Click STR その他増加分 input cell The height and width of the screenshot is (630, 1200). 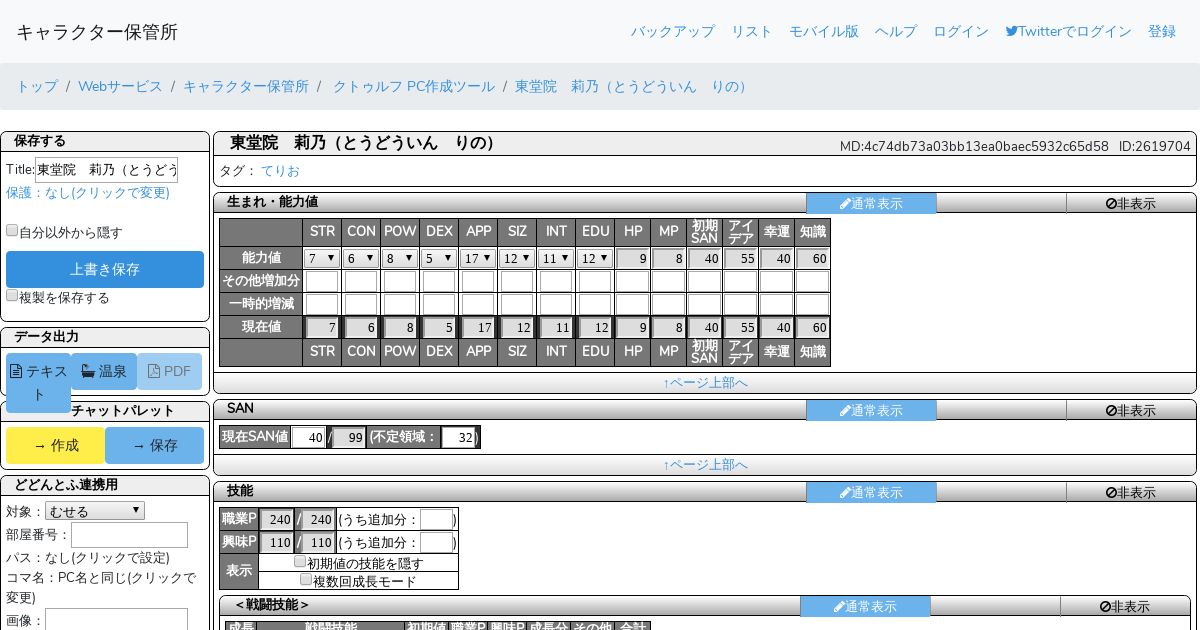click(322, 281)
